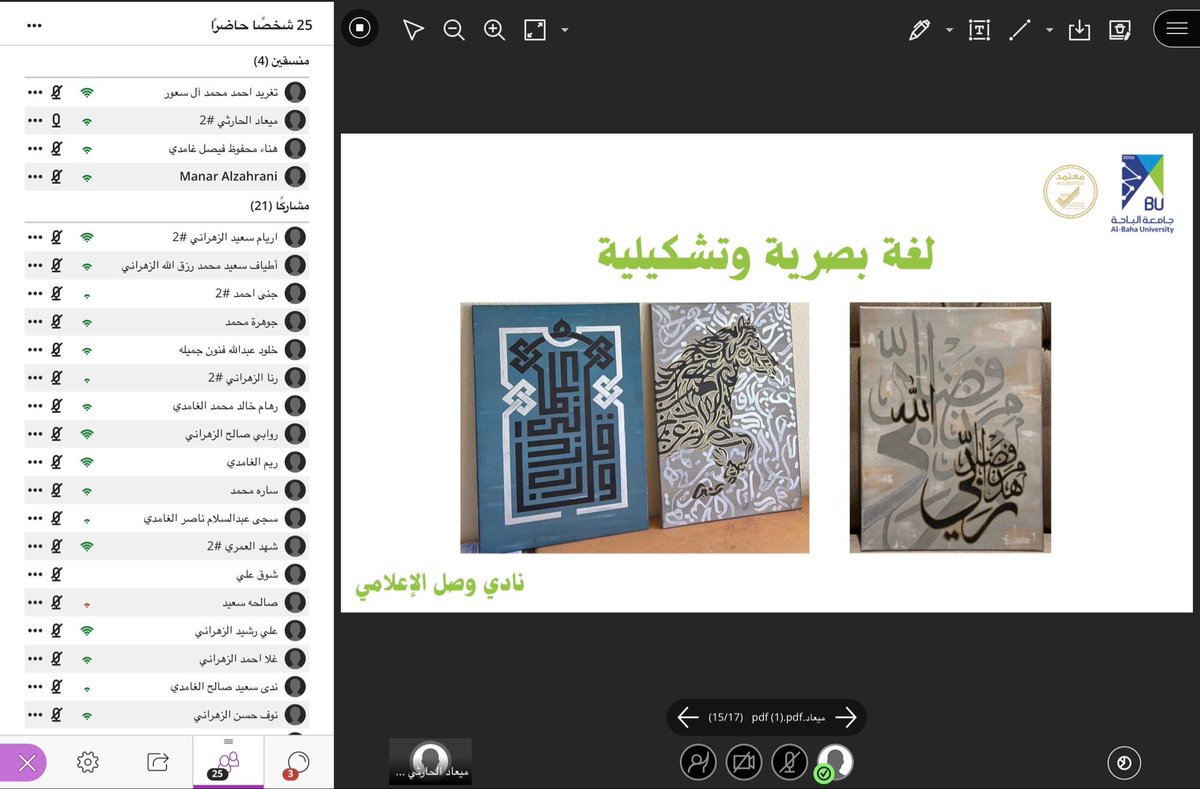Click avatar of علي رشيد الزهراني
The image size is (1200, 789).
click(295, 632)
